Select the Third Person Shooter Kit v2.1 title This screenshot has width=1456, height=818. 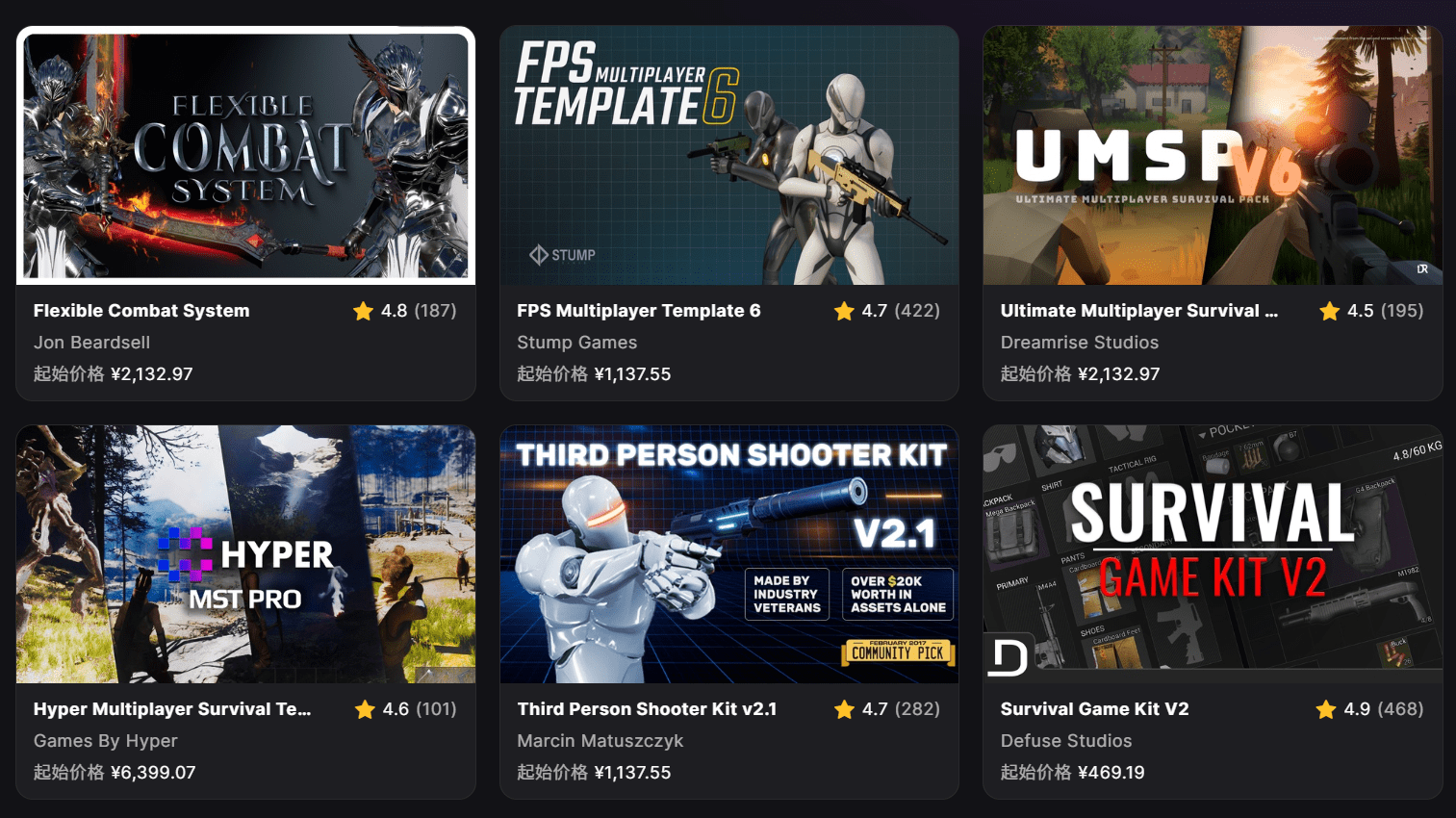(x=647, y=709)
